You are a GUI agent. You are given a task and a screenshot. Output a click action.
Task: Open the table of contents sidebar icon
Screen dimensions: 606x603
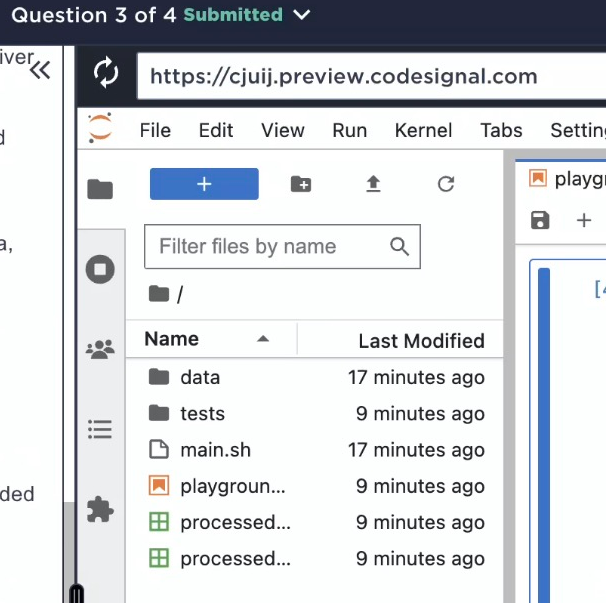[100, 429]
